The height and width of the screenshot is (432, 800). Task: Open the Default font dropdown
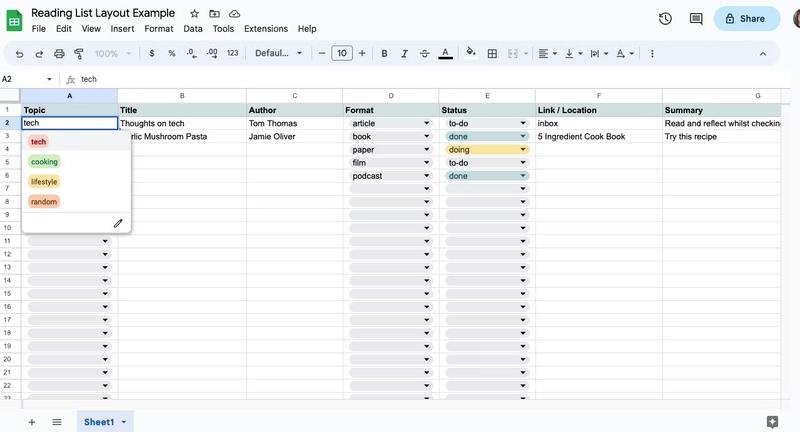click(279, 53)
